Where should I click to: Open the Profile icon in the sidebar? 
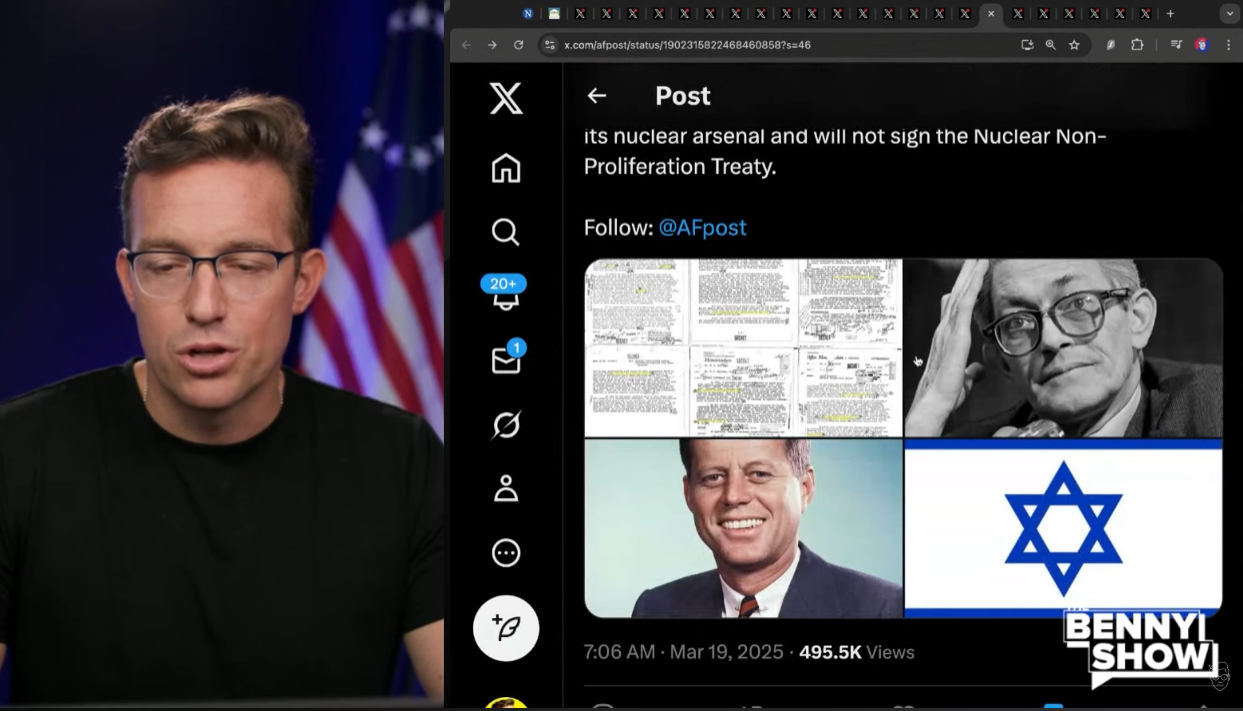point(506,489)
